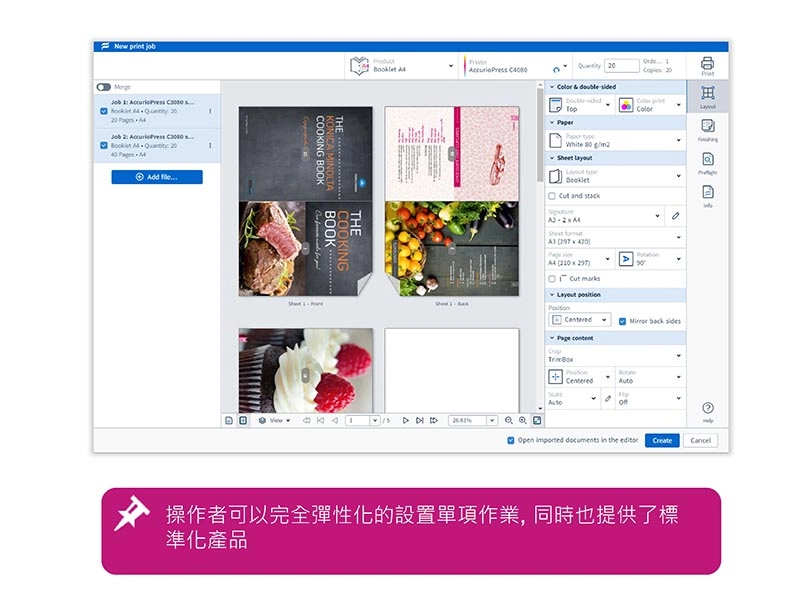
Task: Enable the Cut marks checkbox
Action: [553, 279]
